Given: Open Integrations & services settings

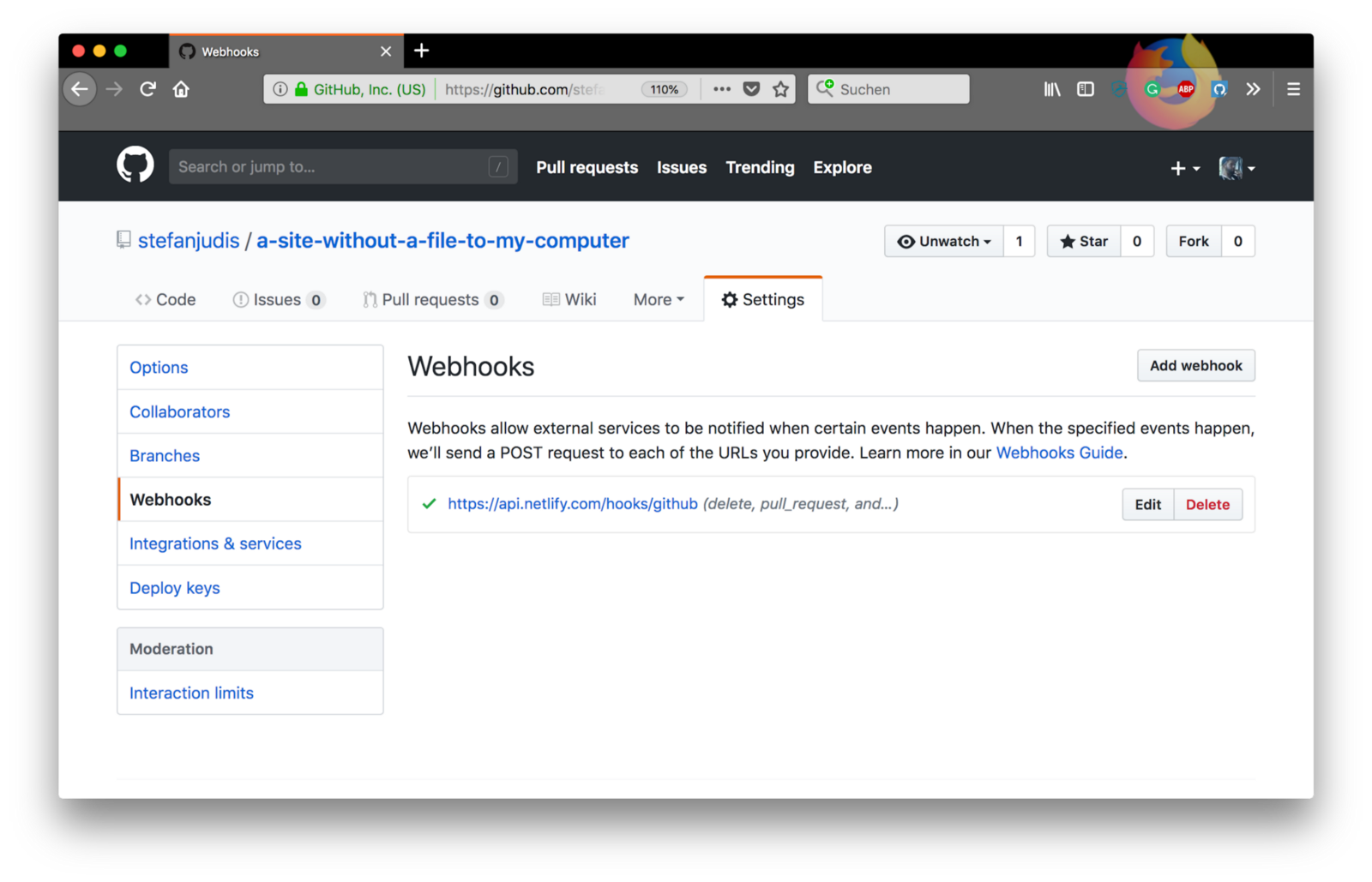Looking at the screenshot, I should [250, 543].
